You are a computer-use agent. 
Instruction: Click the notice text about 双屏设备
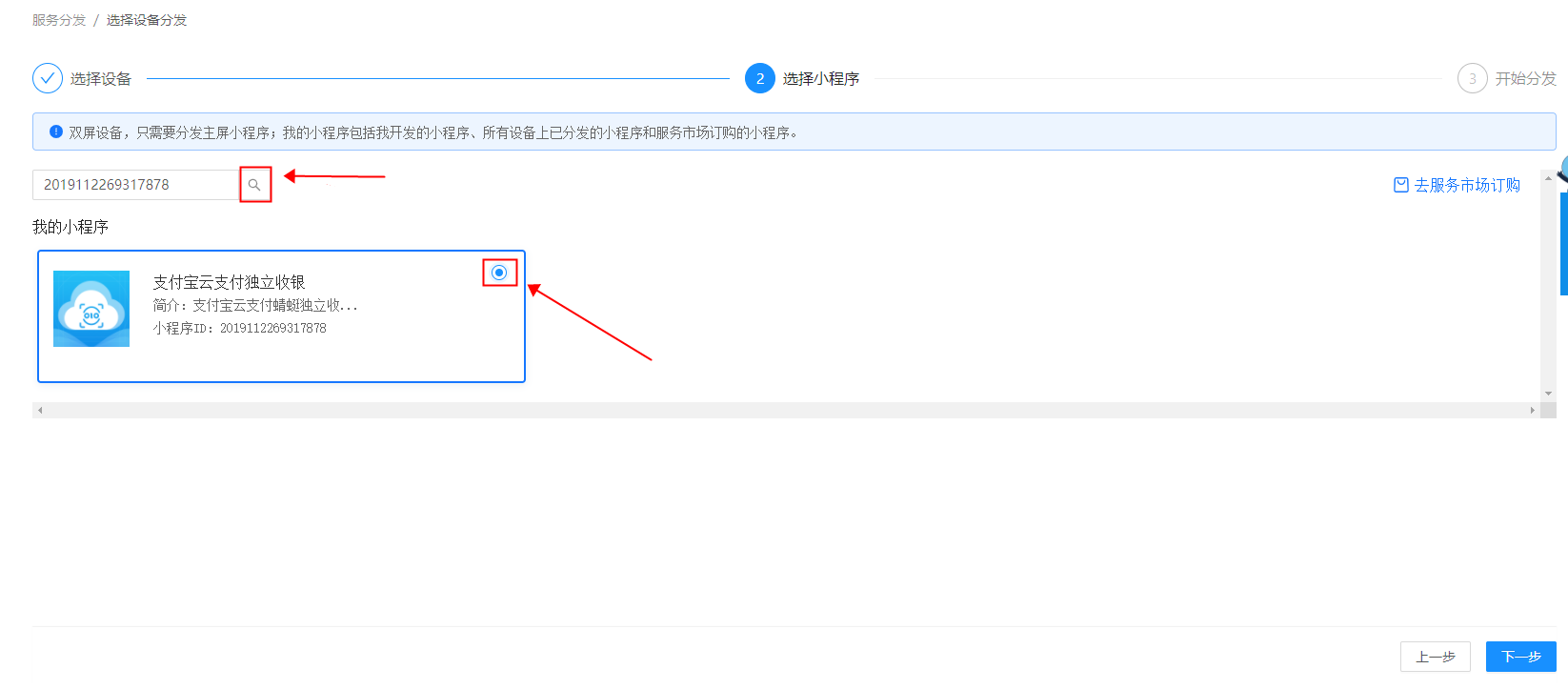point(433,132)
